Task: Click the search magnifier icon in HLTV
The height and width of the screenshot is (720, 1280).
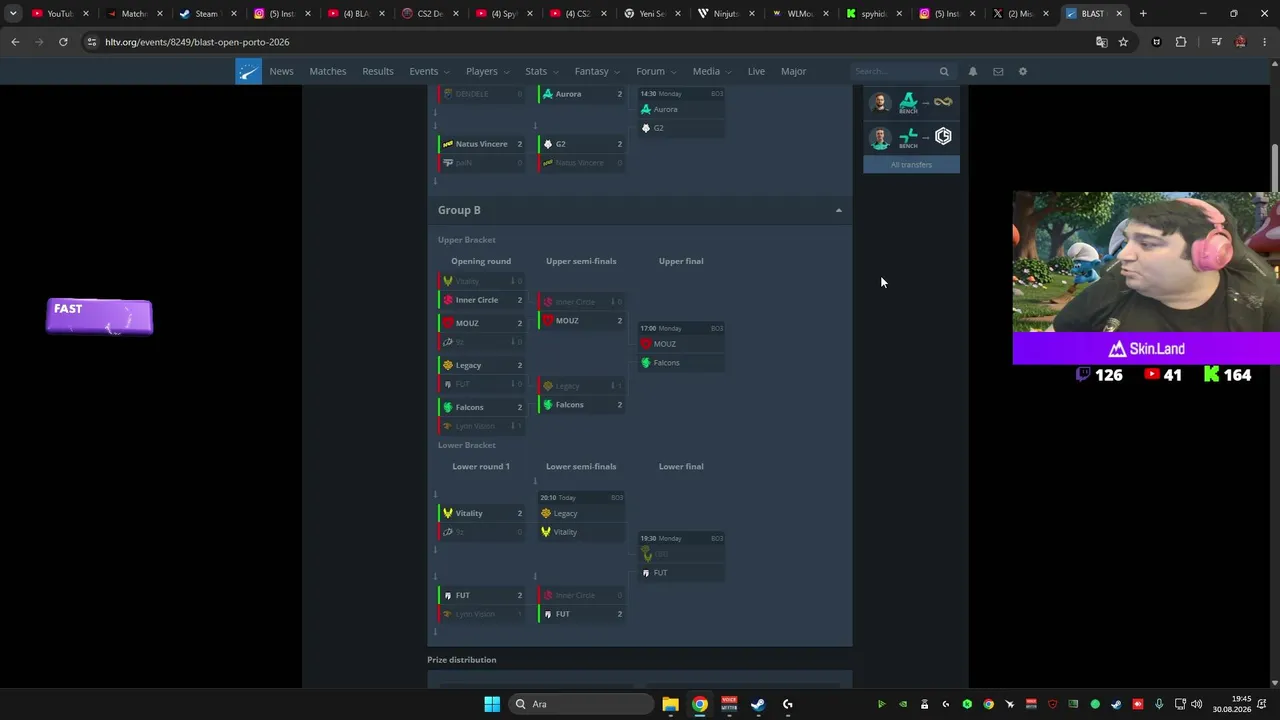Action: pyautogui.click(x=943, y=72)
